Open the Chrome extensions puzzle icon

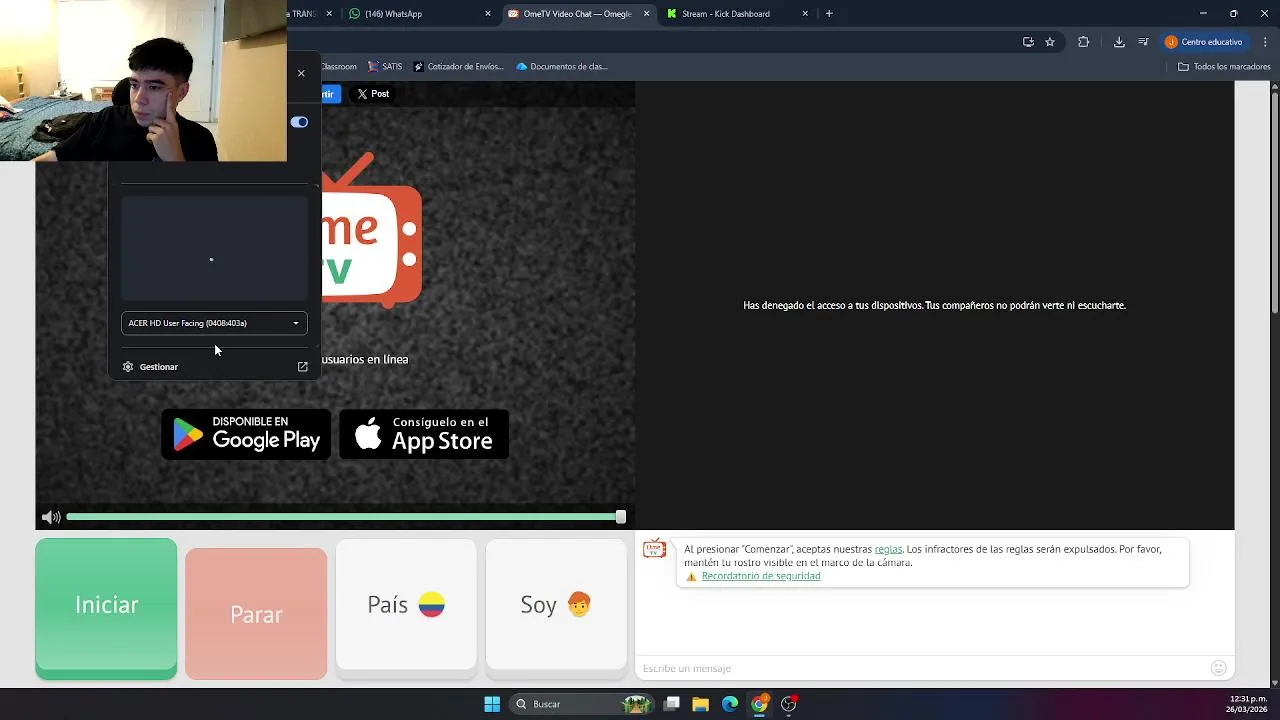1083,42
